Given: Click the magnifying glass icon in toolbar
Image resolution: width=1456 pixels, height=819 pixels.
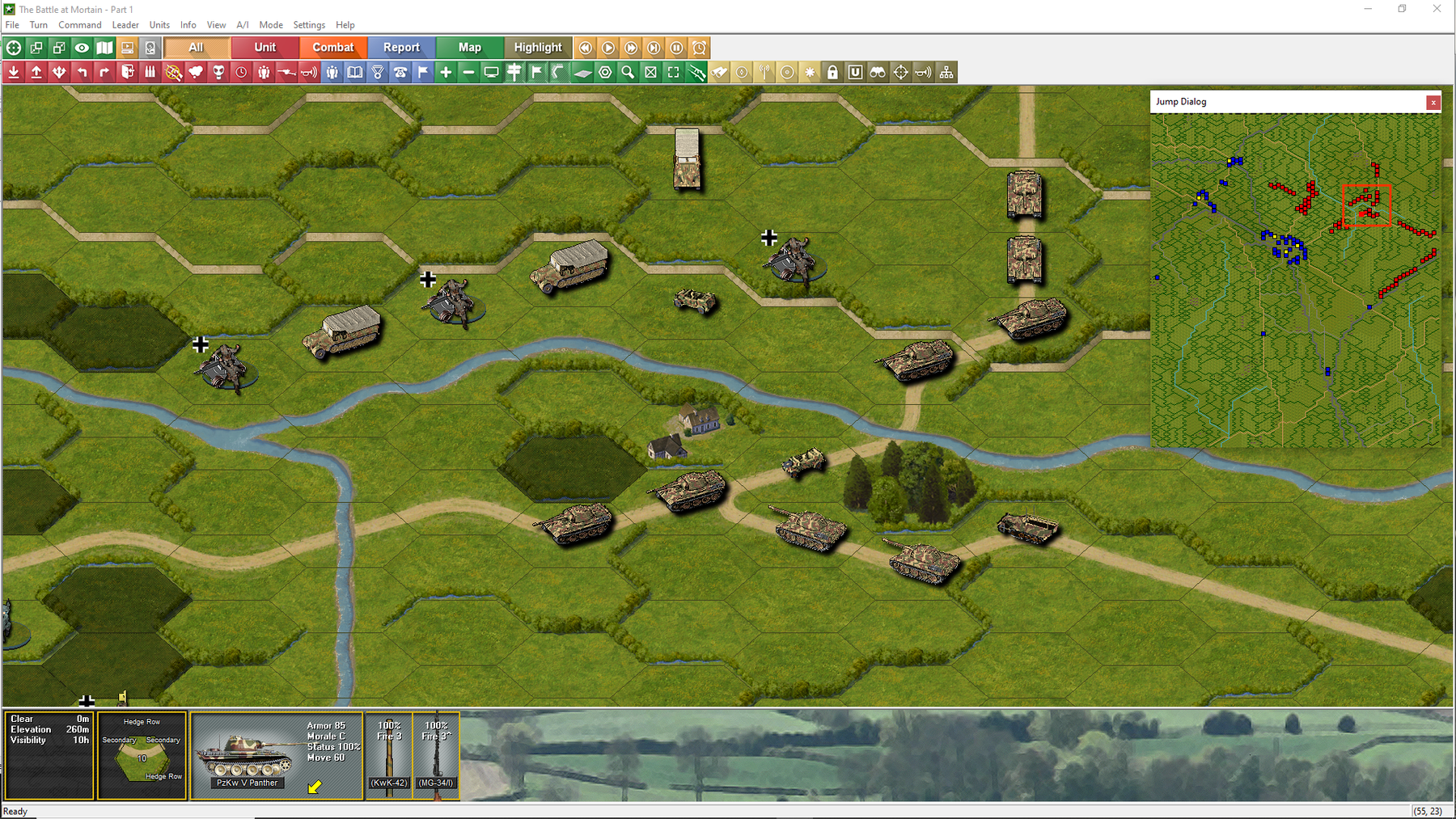Looking at the screenshot, I should pyautogui.click(x=628, y=73).
